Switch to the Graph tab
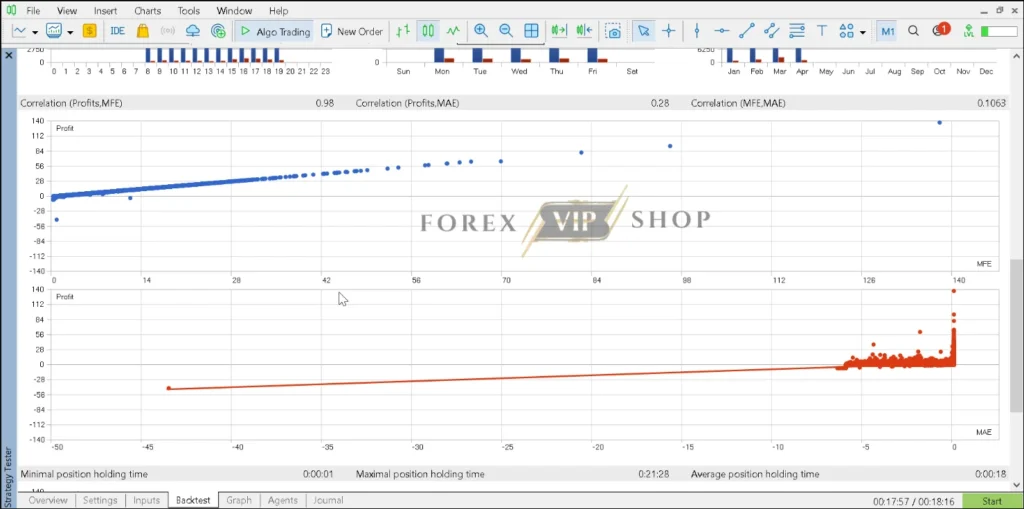This screenshot has height=509, width=1024. (238, 501)
